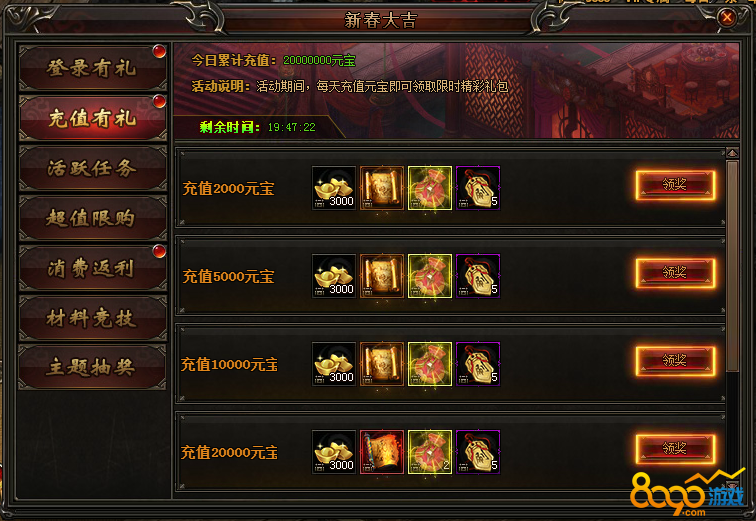Click gold ingot icon in 充值2000元宝 row
Screen dimensions: 756x521
(x=334, y=188)
